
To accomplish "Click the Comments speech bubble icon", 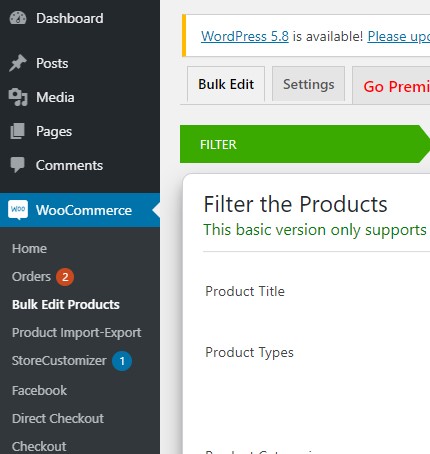I will coord(17,165).
